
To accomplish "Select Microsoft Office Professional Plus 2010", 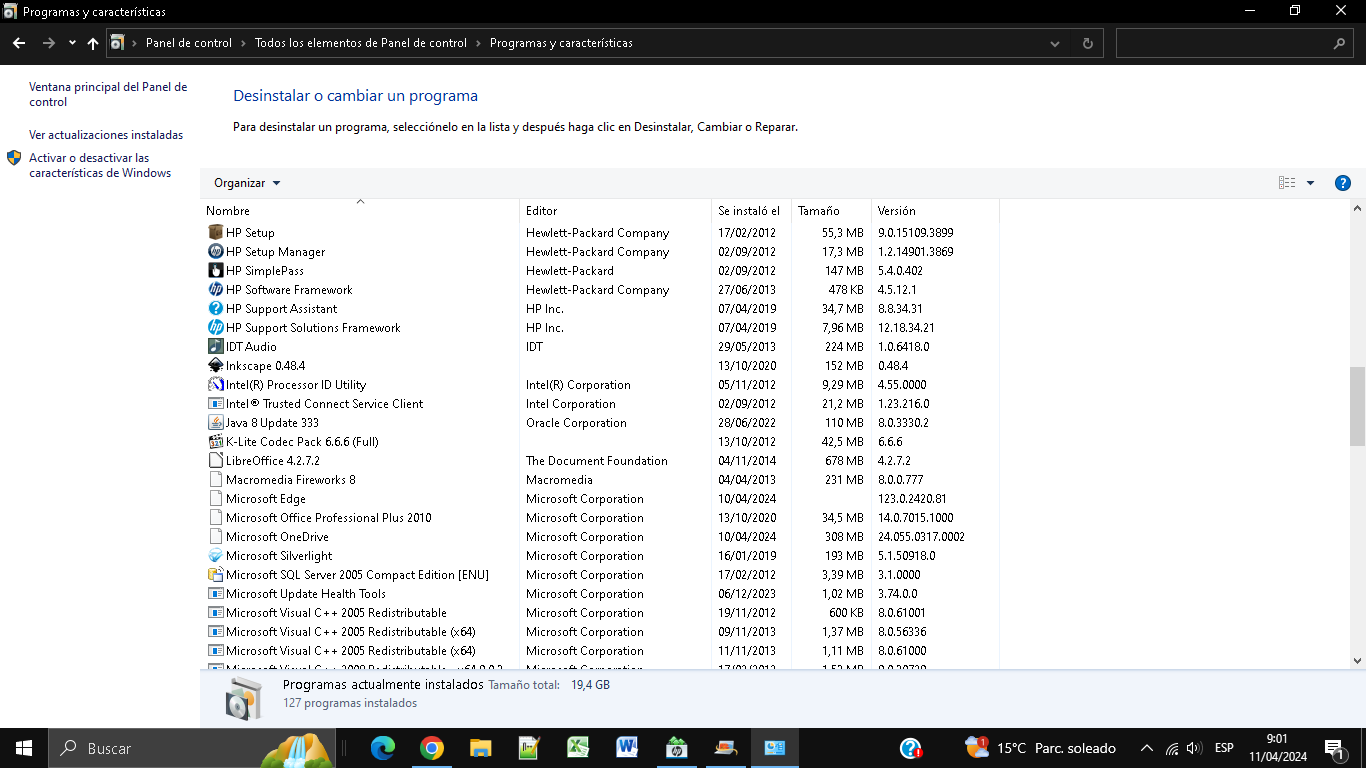I will click(x=600, y=517).
